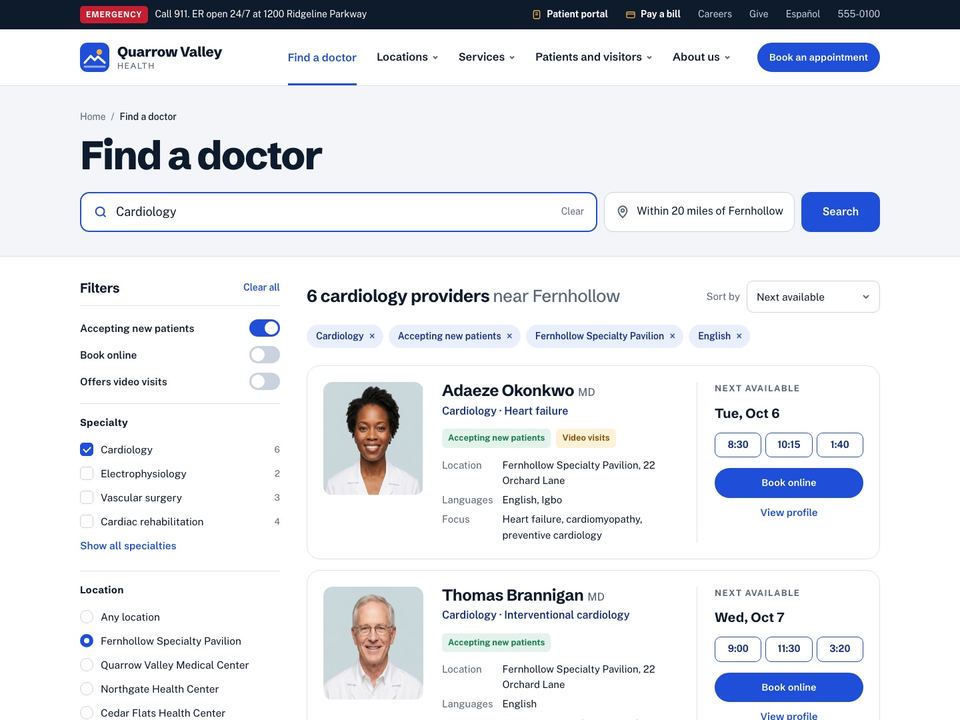The image size is (960, 720).
Task: Click the Home breadcrumb link
Action: point(92,116)
